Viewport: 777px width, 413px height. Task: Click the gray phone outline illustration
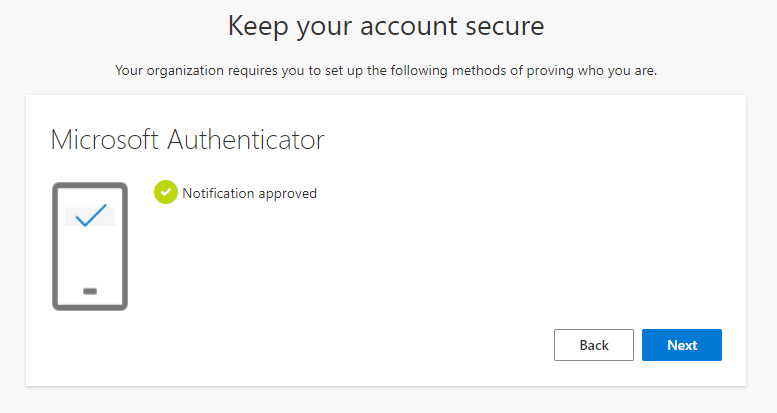click(90, 246)
